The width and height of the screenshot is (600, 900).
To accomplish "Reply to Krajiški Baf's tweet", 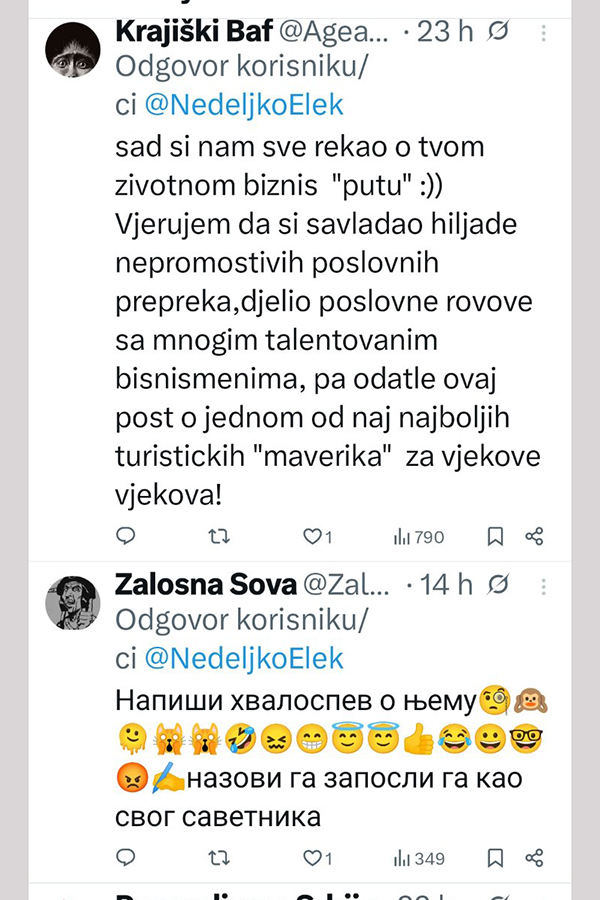I will coord(125,537).
